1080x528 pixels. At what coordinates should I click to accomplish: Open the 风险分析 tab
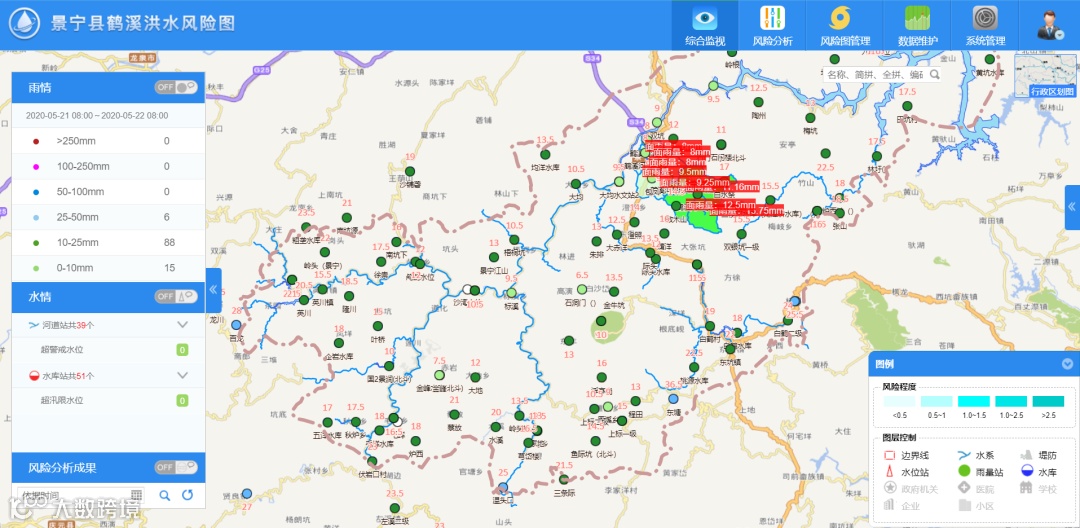coord(772,25)
